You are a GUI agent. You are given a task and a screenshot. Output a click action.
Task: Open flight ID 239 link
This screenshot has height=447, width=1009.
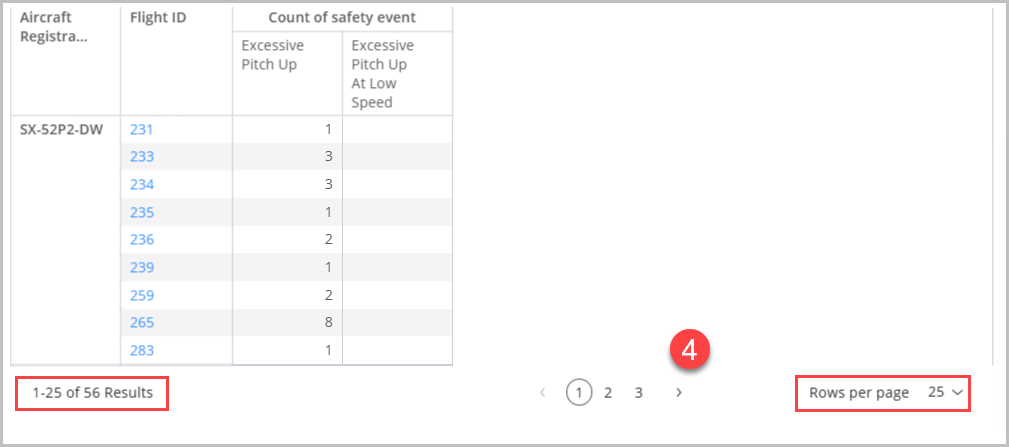click(x=142, y=268)
